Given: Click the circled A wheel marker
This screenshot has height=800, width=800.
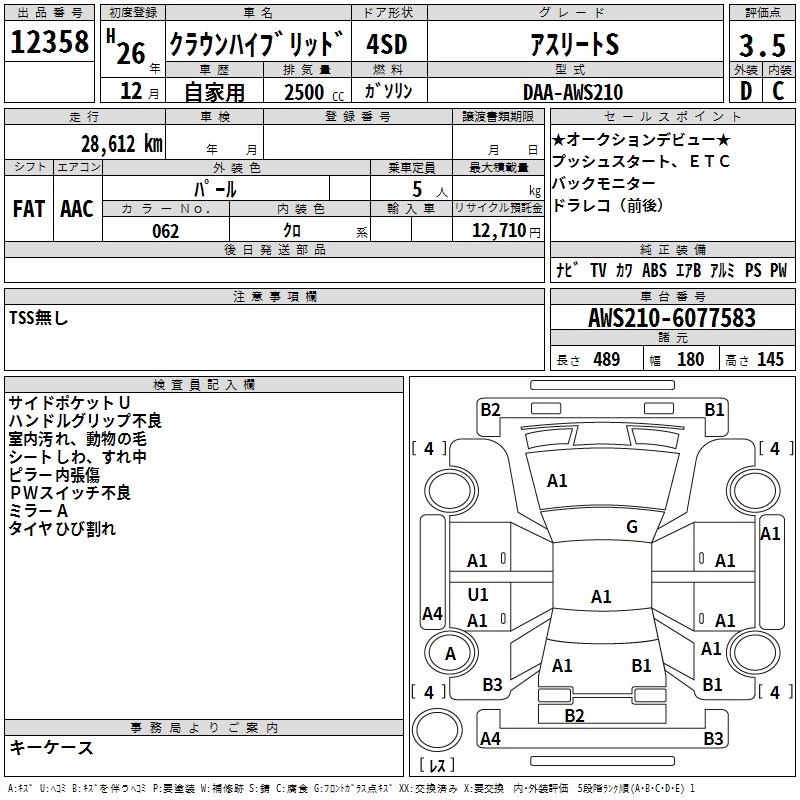Looking at the screenshot, I should tap(450, 654).
